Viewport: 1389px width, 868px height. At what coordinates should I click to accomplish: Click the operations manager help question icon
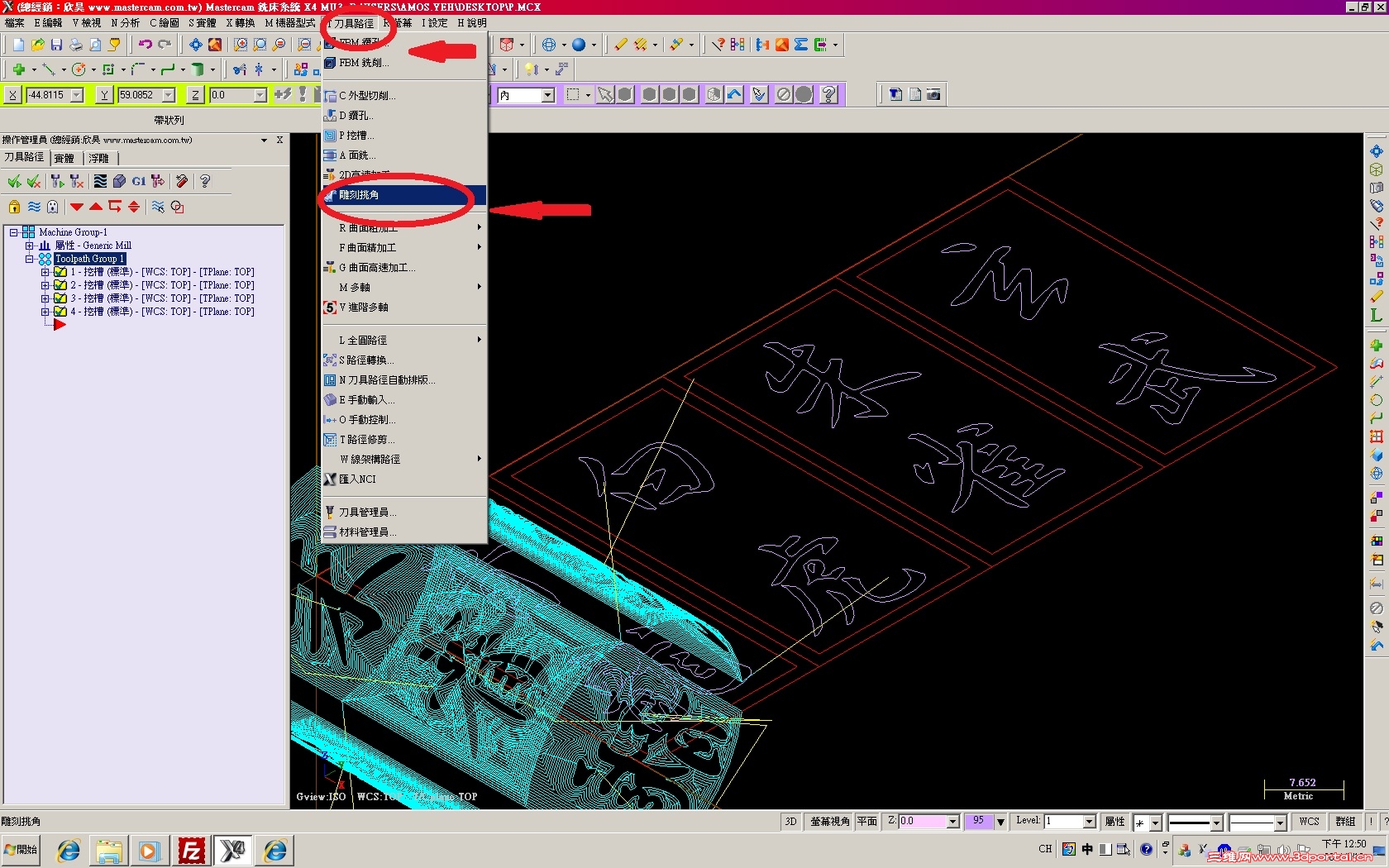pos(205,181)
